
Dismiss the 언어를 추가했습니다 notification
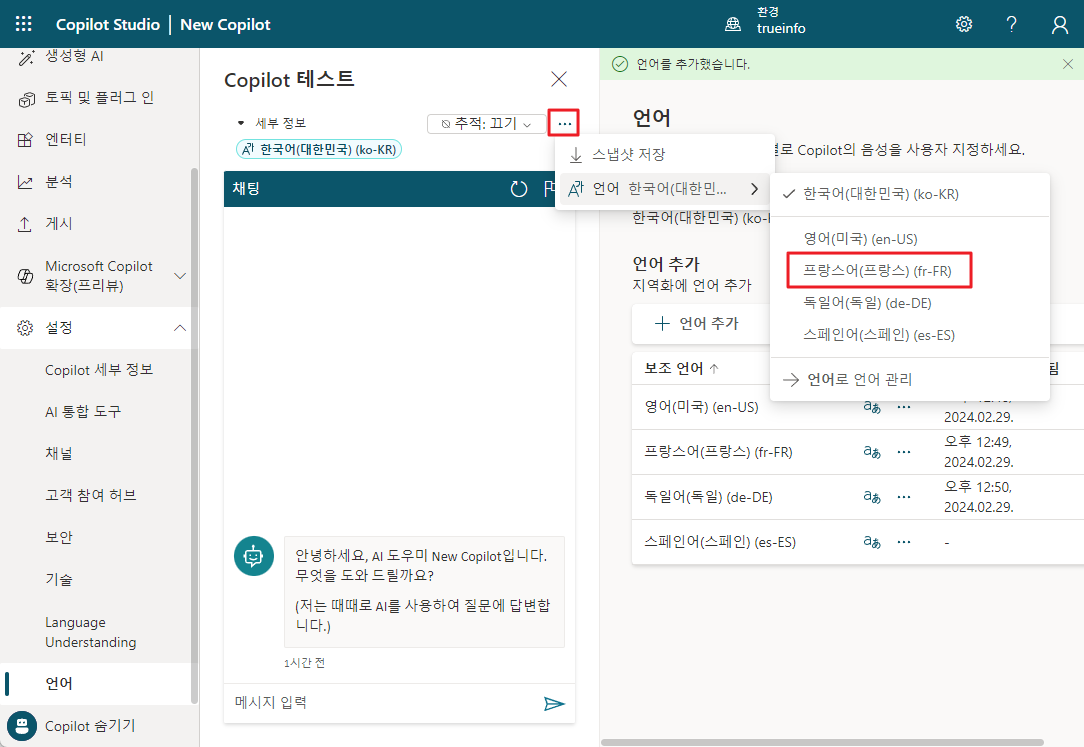1067,64
